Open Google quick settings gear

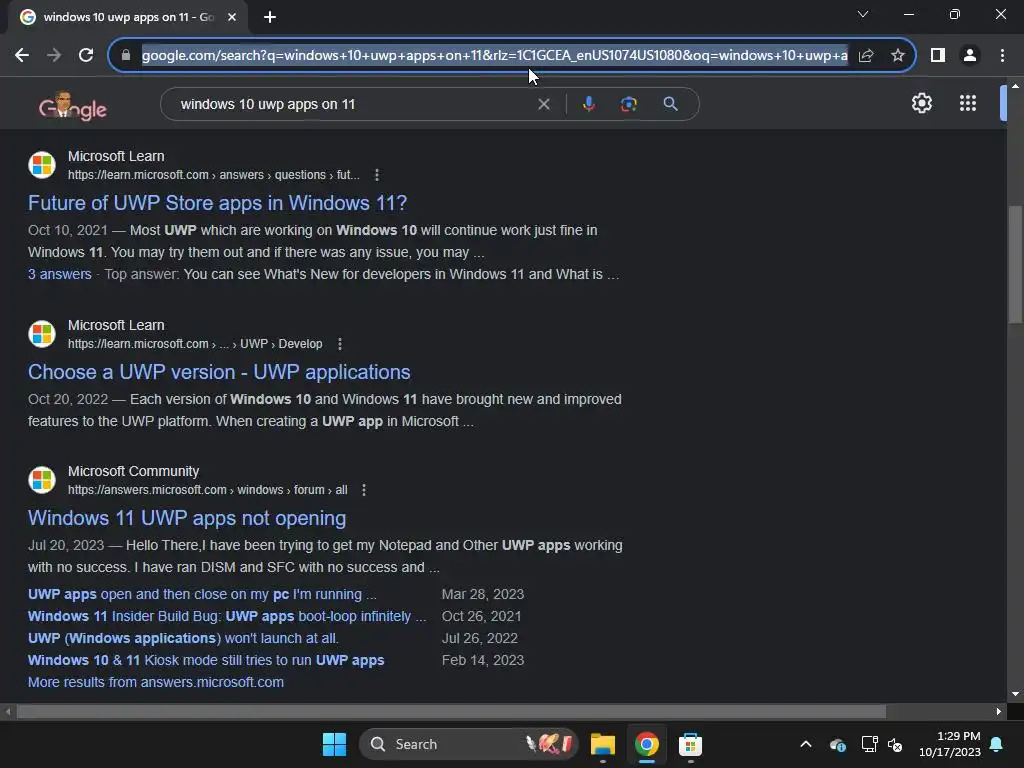pyautogui.click(x=921, y=103)
